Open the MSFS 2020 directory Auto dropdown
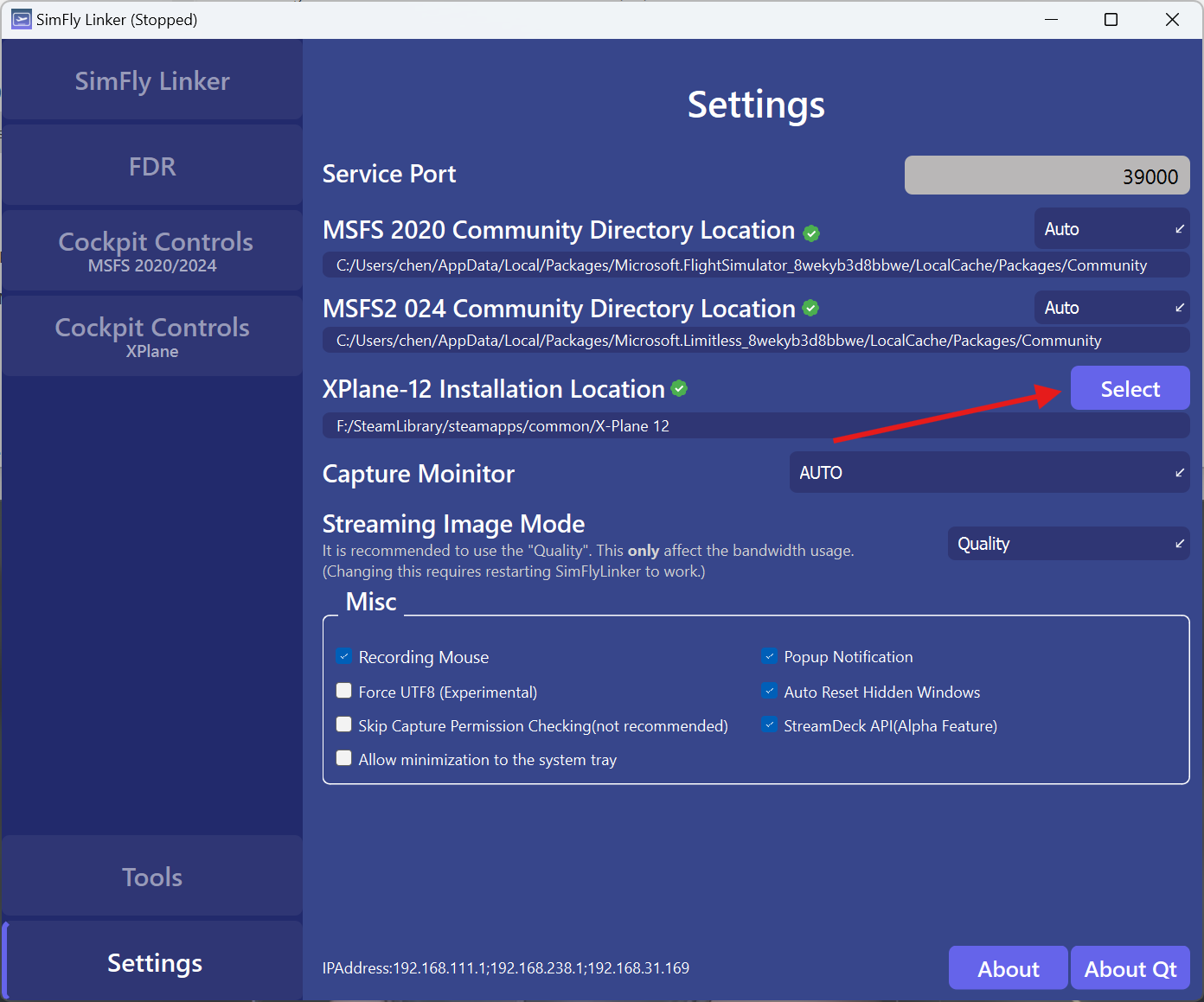1204x1002 pixels. tap(1111, 229)
